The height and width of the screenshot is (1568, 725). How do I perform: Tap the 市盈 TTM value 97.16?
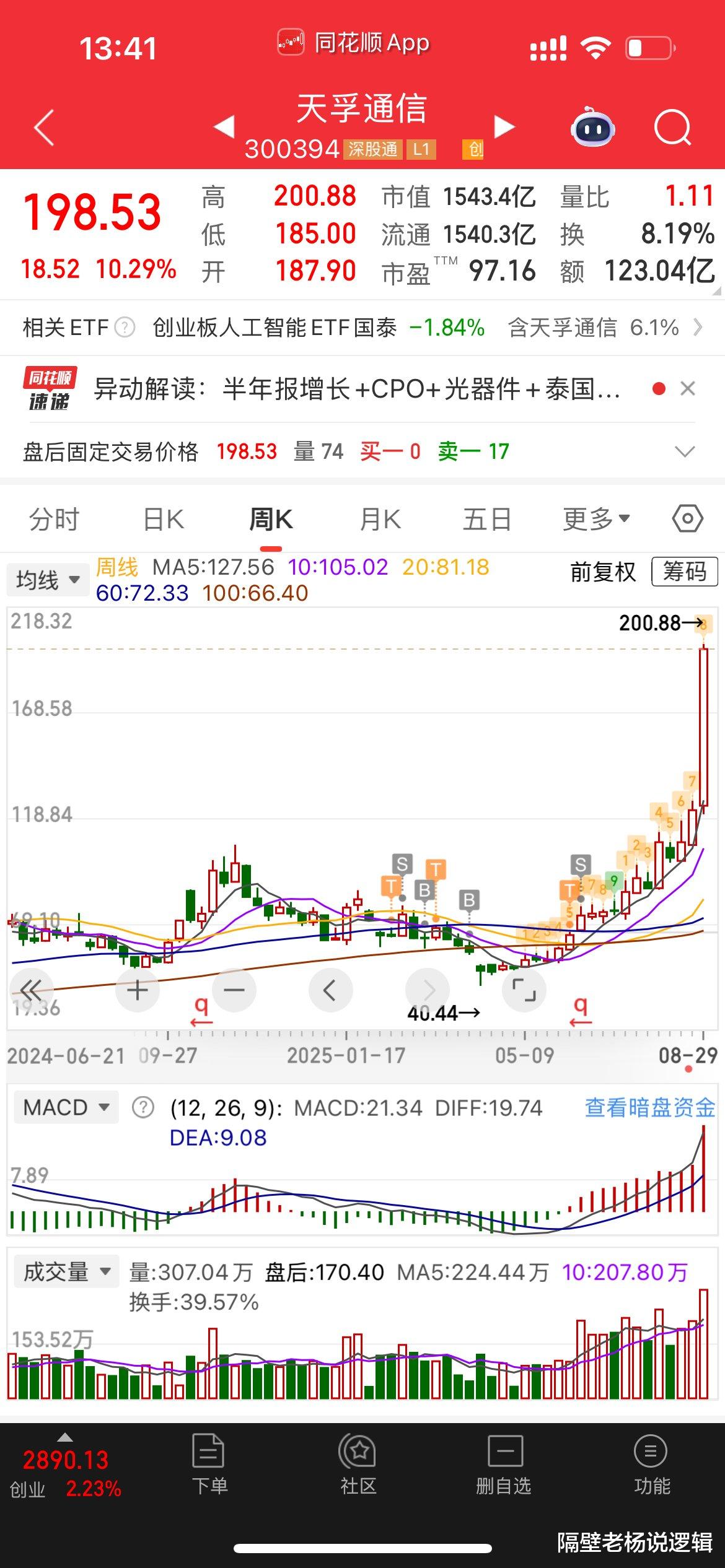point(502,271)
